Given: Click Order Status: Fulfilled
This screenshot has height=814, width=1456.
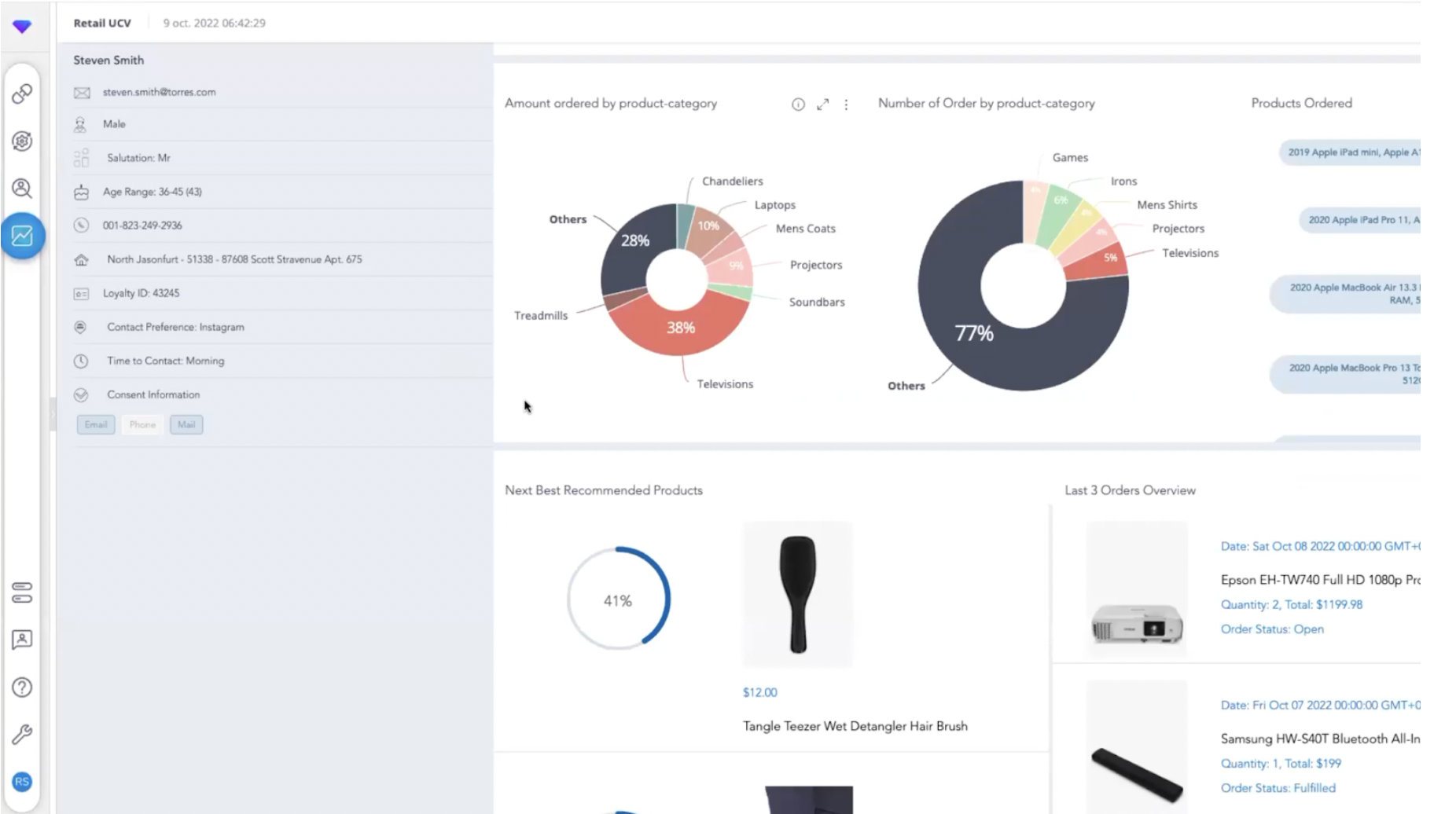Looking at the screenshot, I should (x=1278, y=787).
